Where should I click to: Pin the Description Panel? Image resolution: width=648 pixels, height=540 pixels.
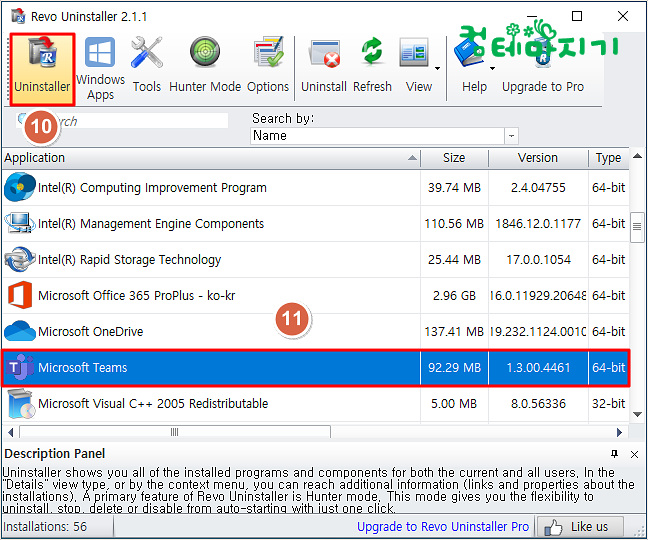click(615, 454)
